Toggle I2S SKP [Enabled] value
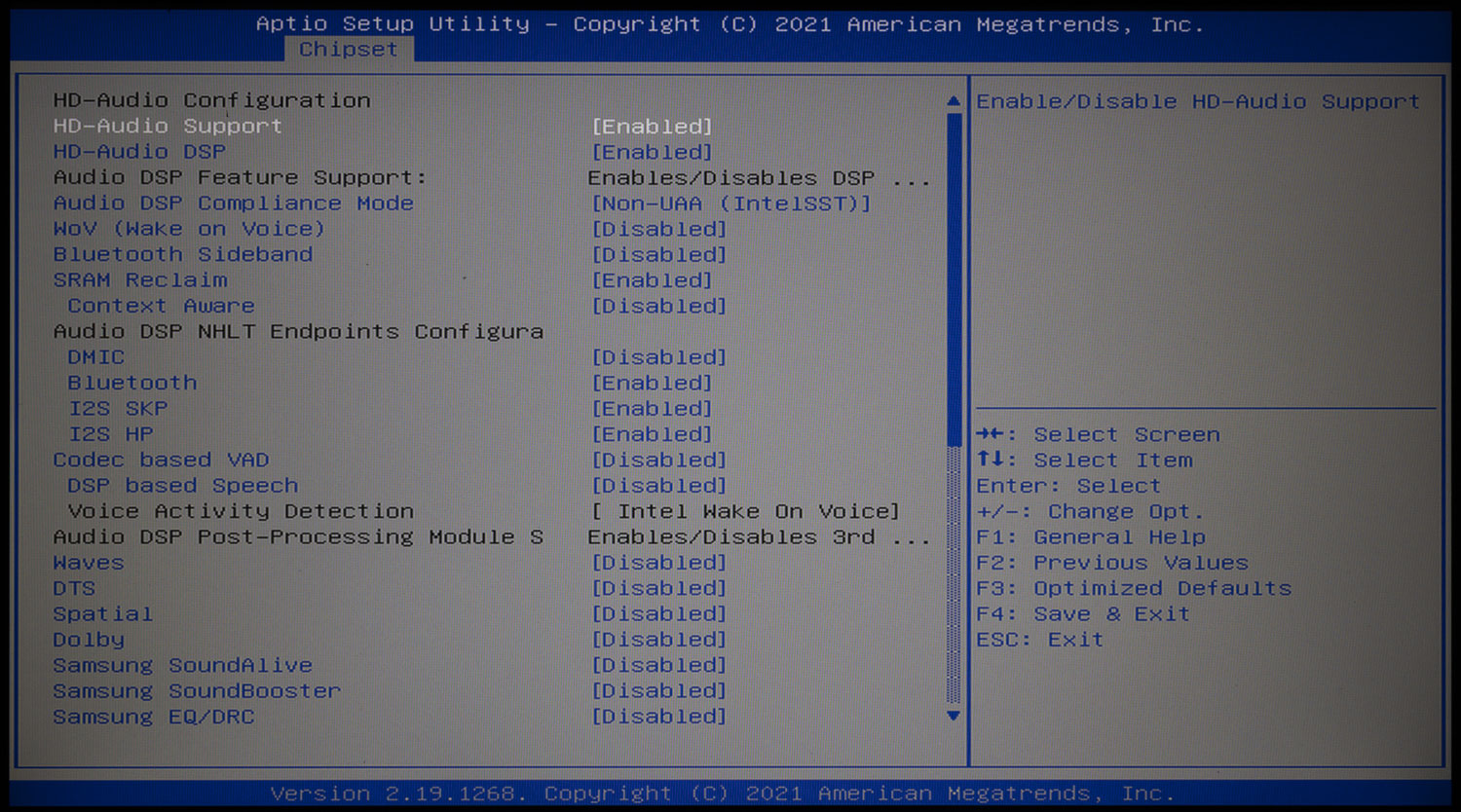Screen dimensions: 1461x812 (652, 408)
